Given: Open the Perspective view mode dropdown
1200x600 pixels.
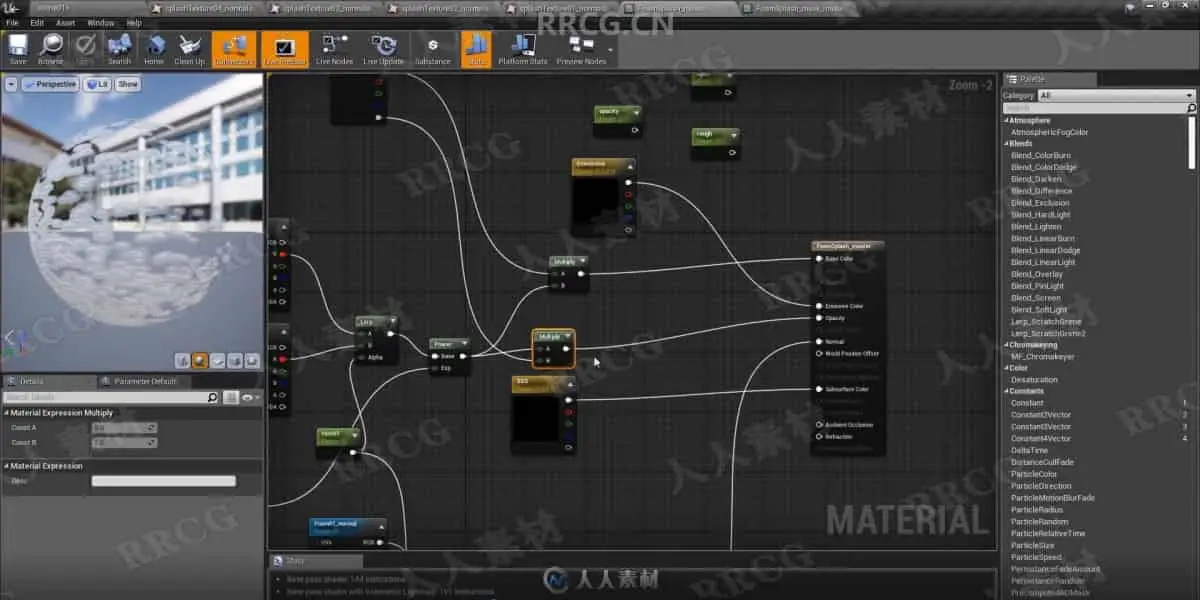Looking at the screenshot, I should tap(50, 84).
